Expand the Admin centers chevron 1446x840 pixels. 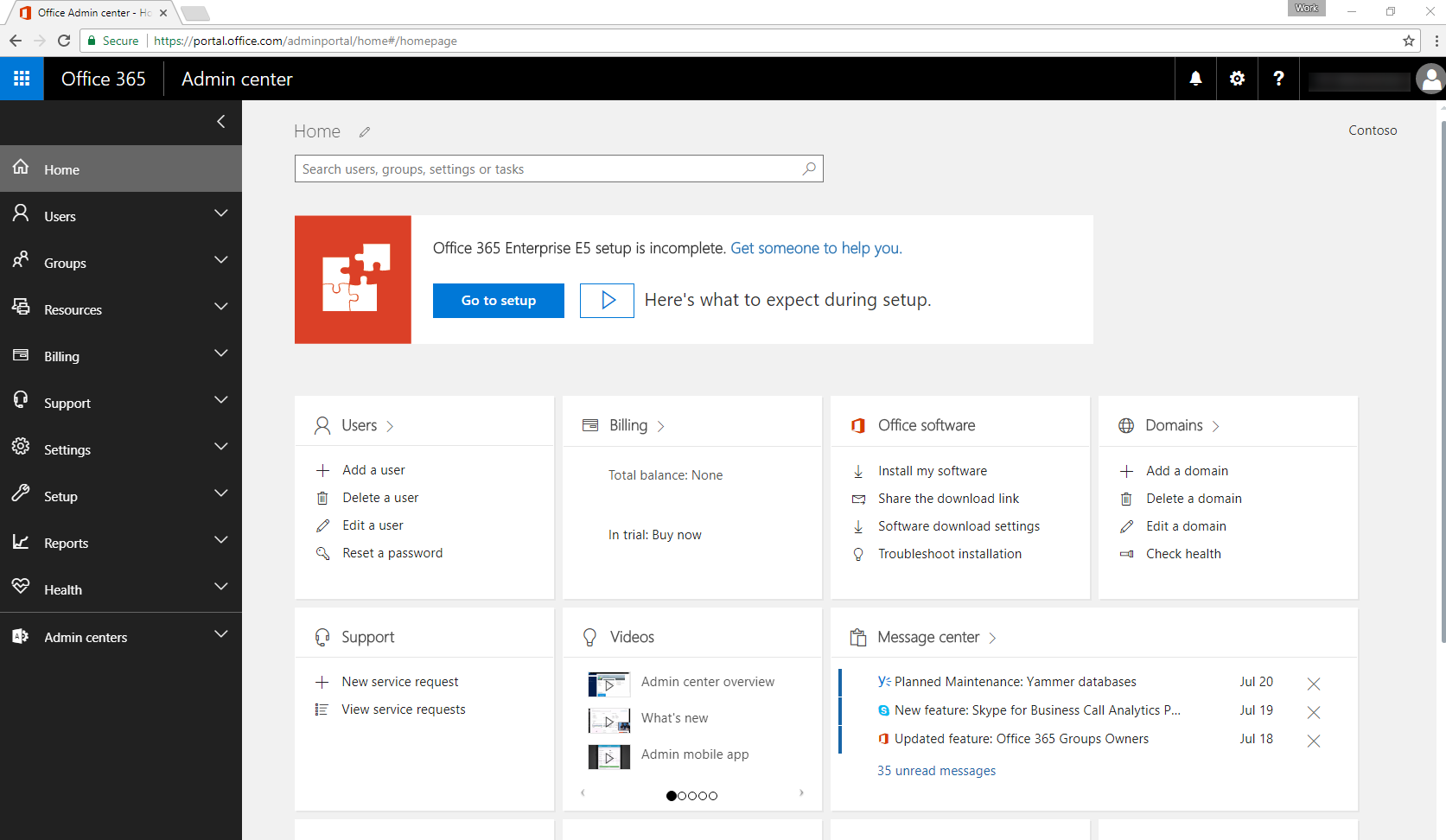click(221, 634)
